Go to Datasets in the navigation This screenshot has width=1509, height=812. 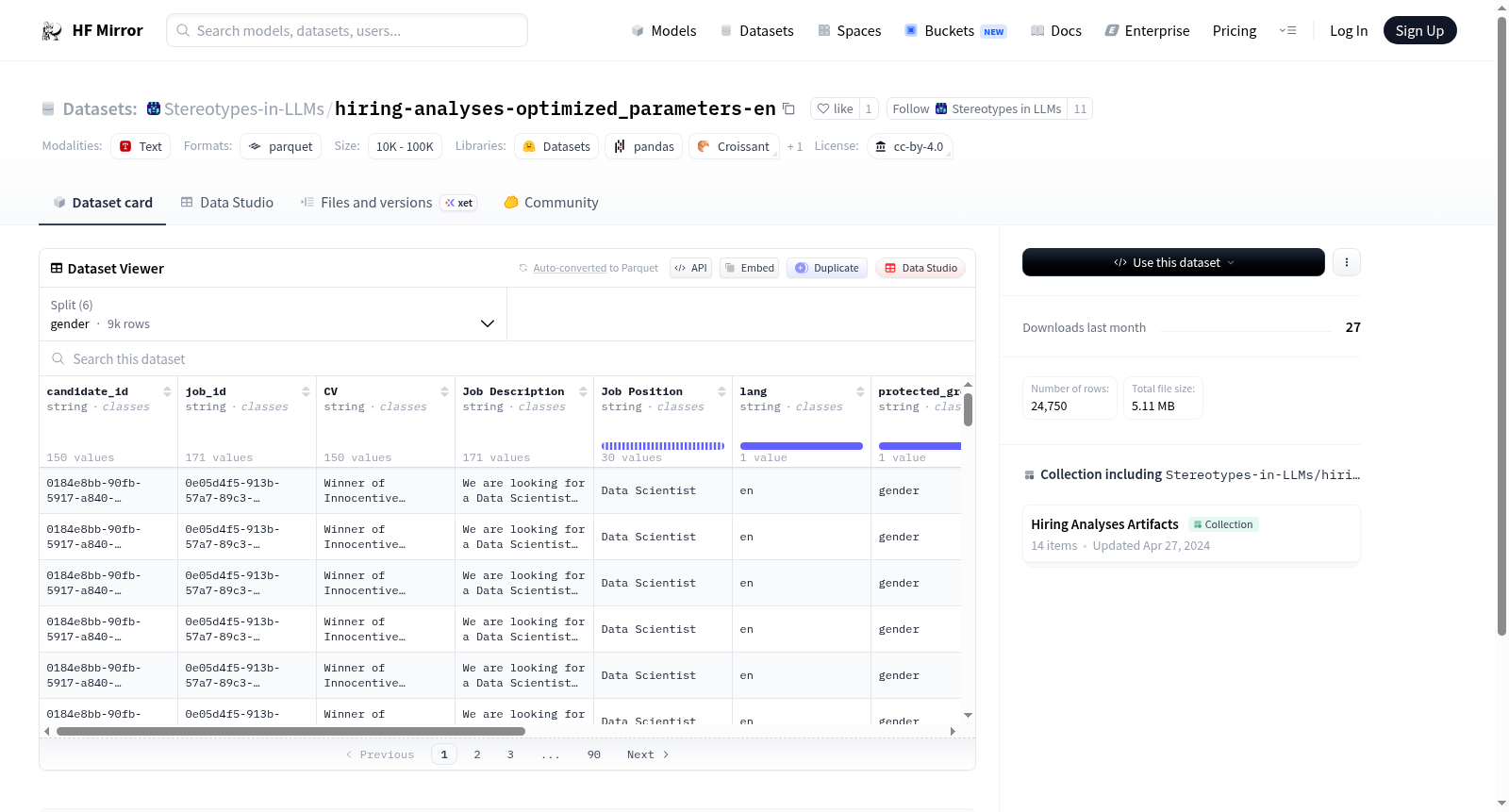click(x=756, y=31)
